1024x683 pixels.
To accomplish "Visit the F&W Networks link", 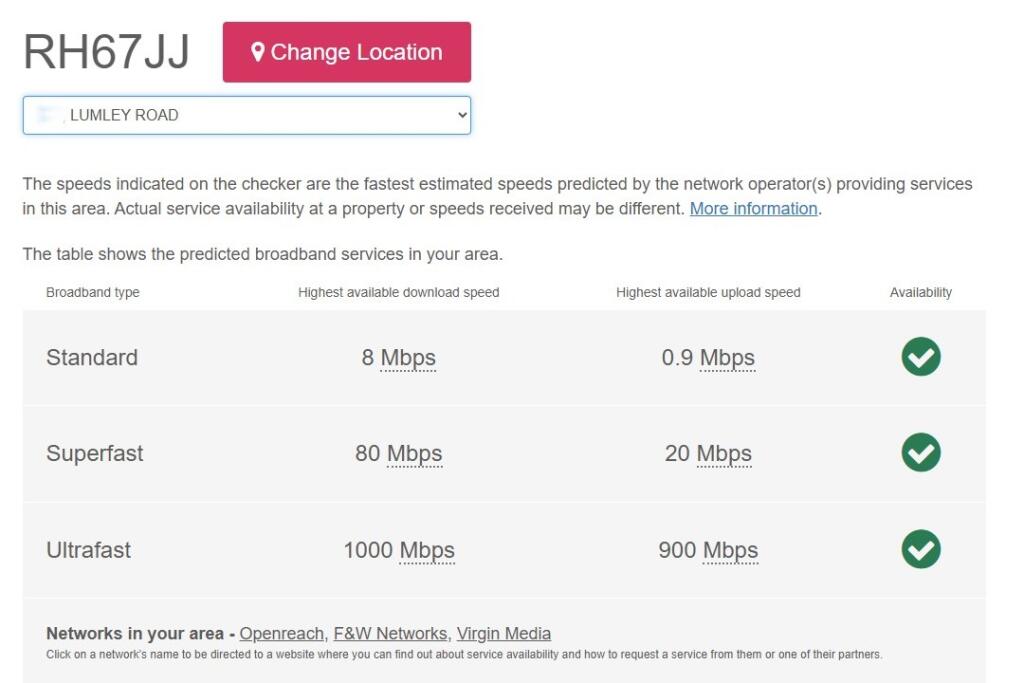I will (390, 633).
